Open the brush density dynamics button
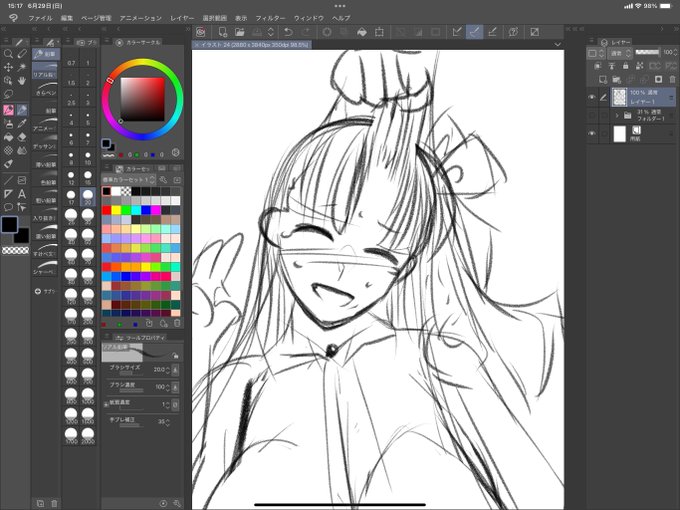680x510 pixels. pyautogui.click(x=175, y=387)
